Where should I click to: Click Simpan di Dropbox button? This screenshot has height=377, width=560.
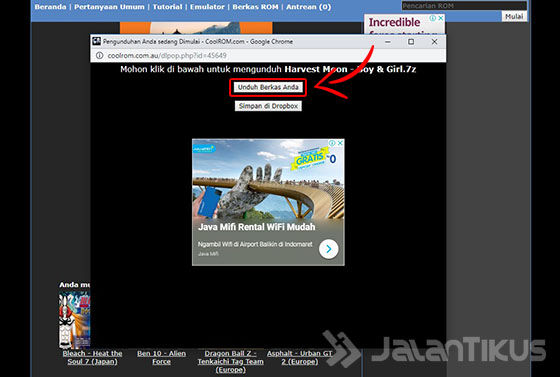pos(268,106)
